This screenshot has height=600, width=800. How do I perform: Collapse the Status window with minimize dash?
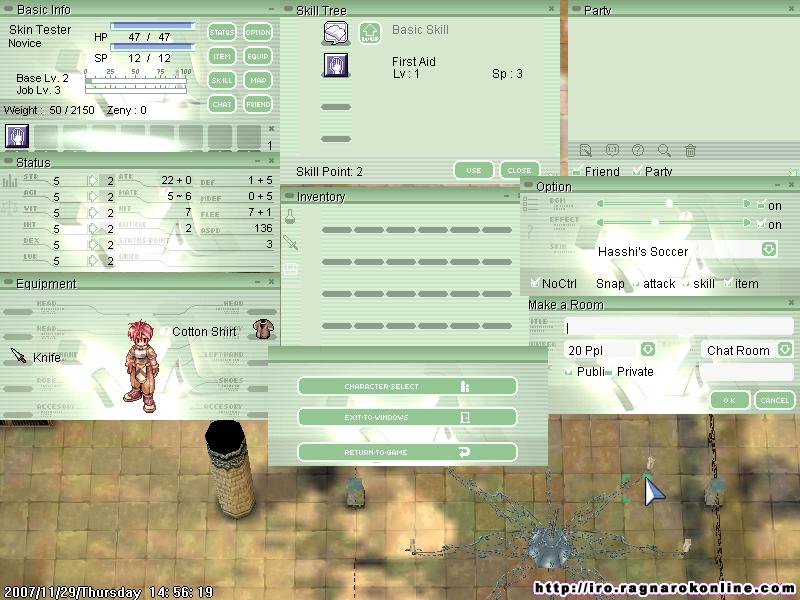(258, 161)
